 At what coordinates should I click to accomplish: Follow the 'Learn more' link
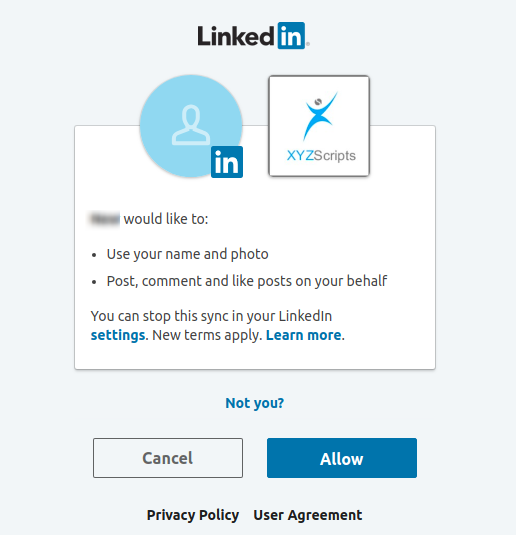tap(303, 335)
